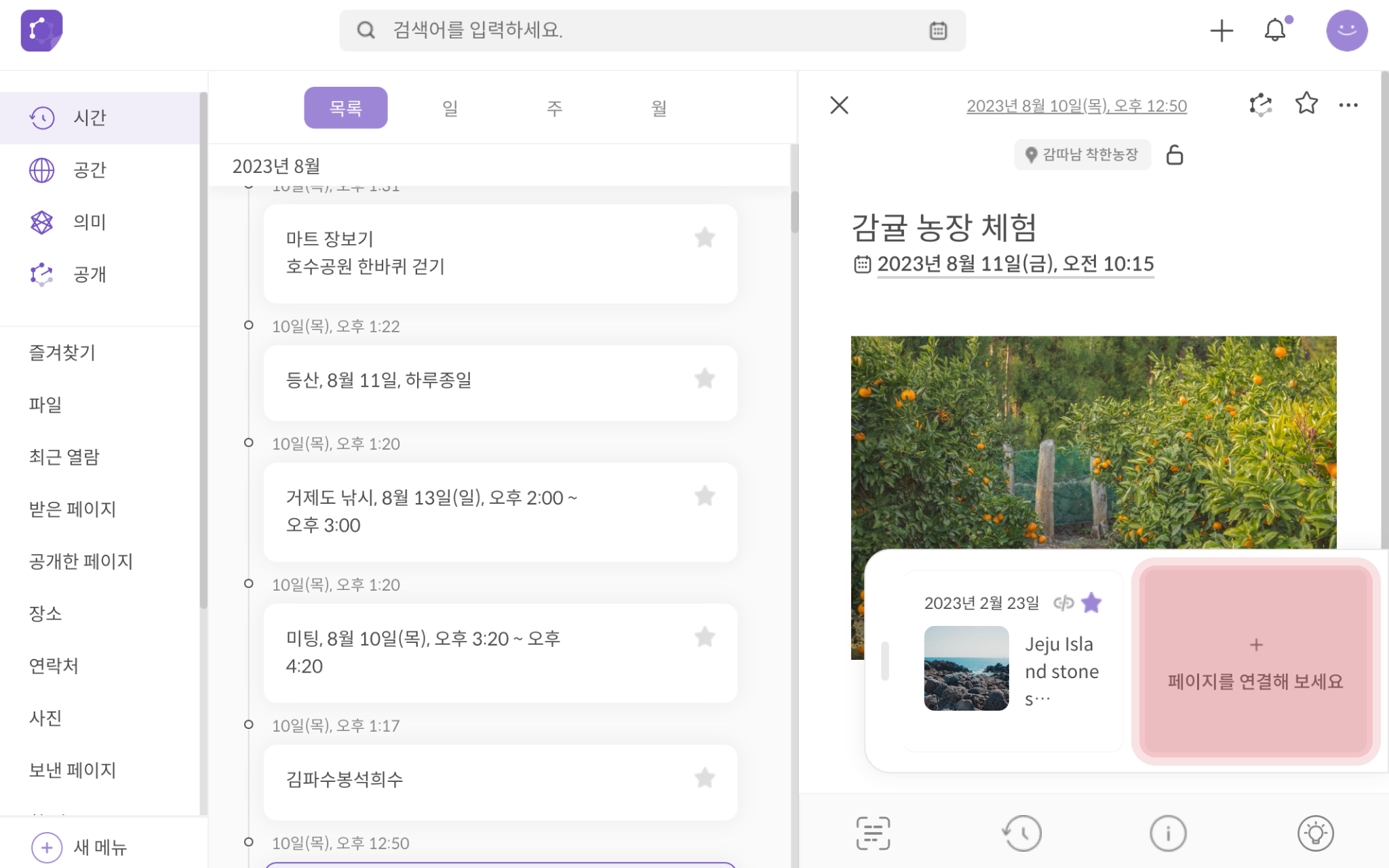This screenshot has width=1389, height=868.
Task: Click the 10일(목), 오후 12:50 timestamp in list
Action: (340, 843)
